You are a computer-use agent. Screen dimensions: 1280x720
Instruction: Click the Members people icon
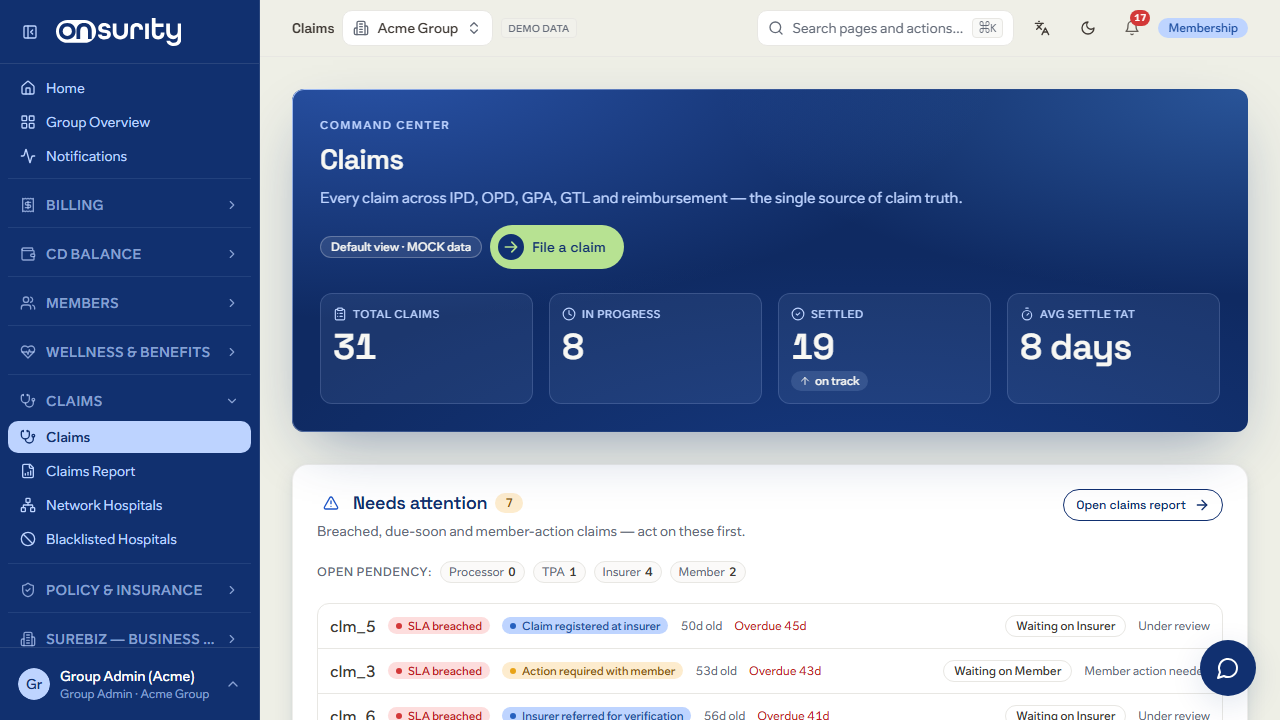[x=28, y=303]
